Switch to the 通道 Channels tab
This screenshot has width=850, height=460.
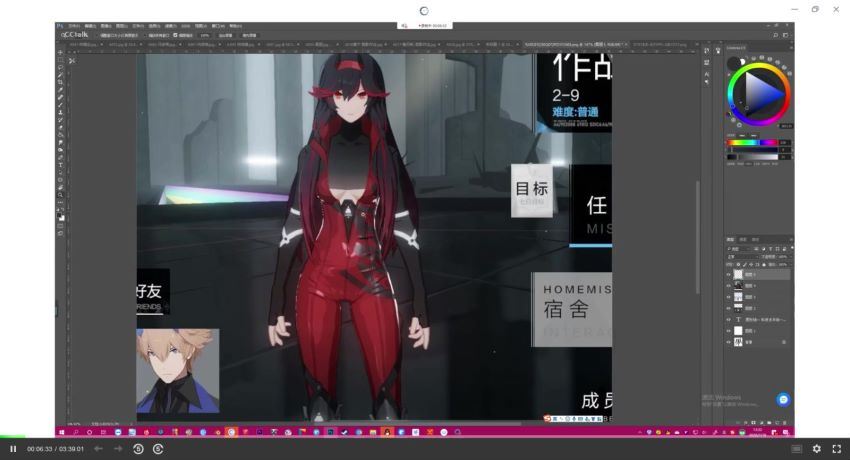point(743,239)
